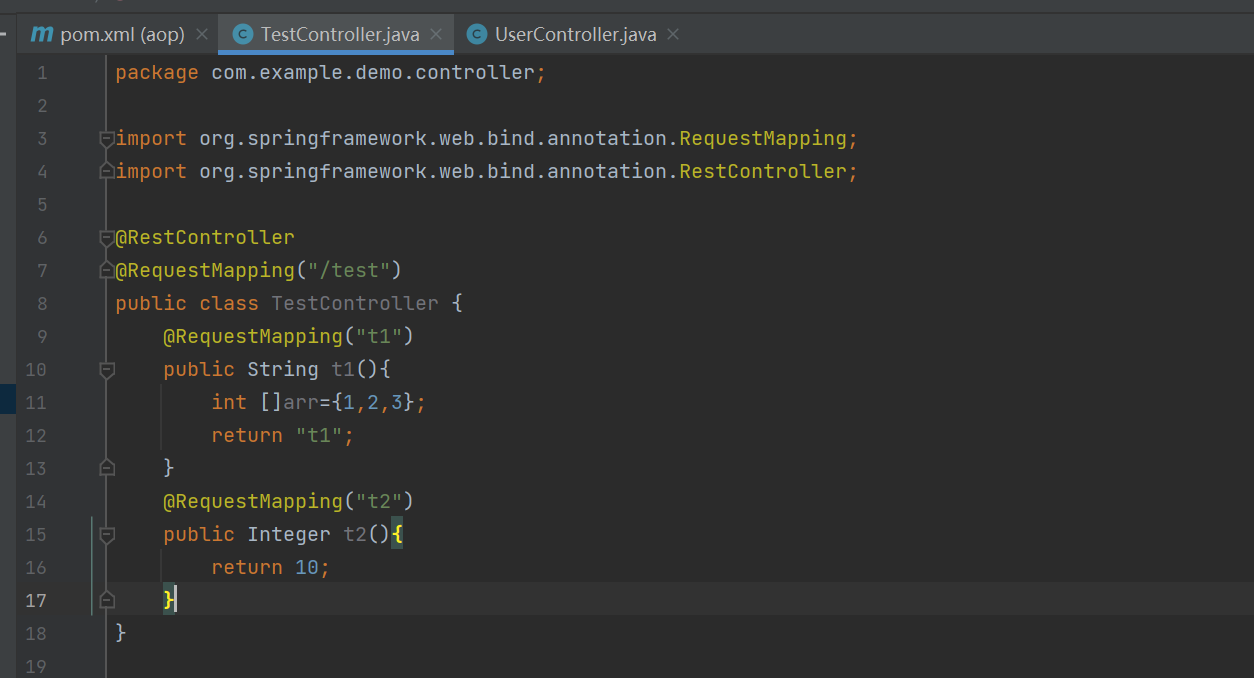This screenshot has width=1254, height=678.
Task: Collapse the t1 method at line 10
Action: tap(107, 370)
